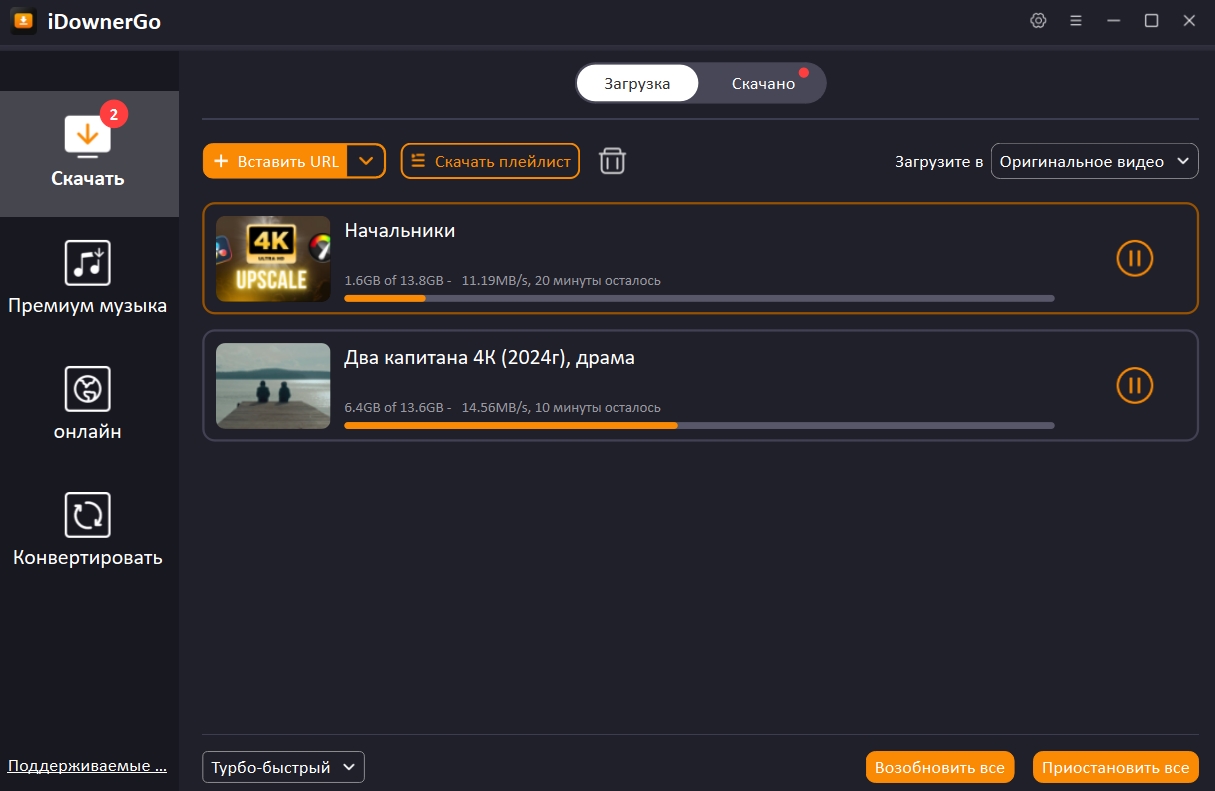Click the Вставить URL button
1215x791 pixels.
coord(275,161)
